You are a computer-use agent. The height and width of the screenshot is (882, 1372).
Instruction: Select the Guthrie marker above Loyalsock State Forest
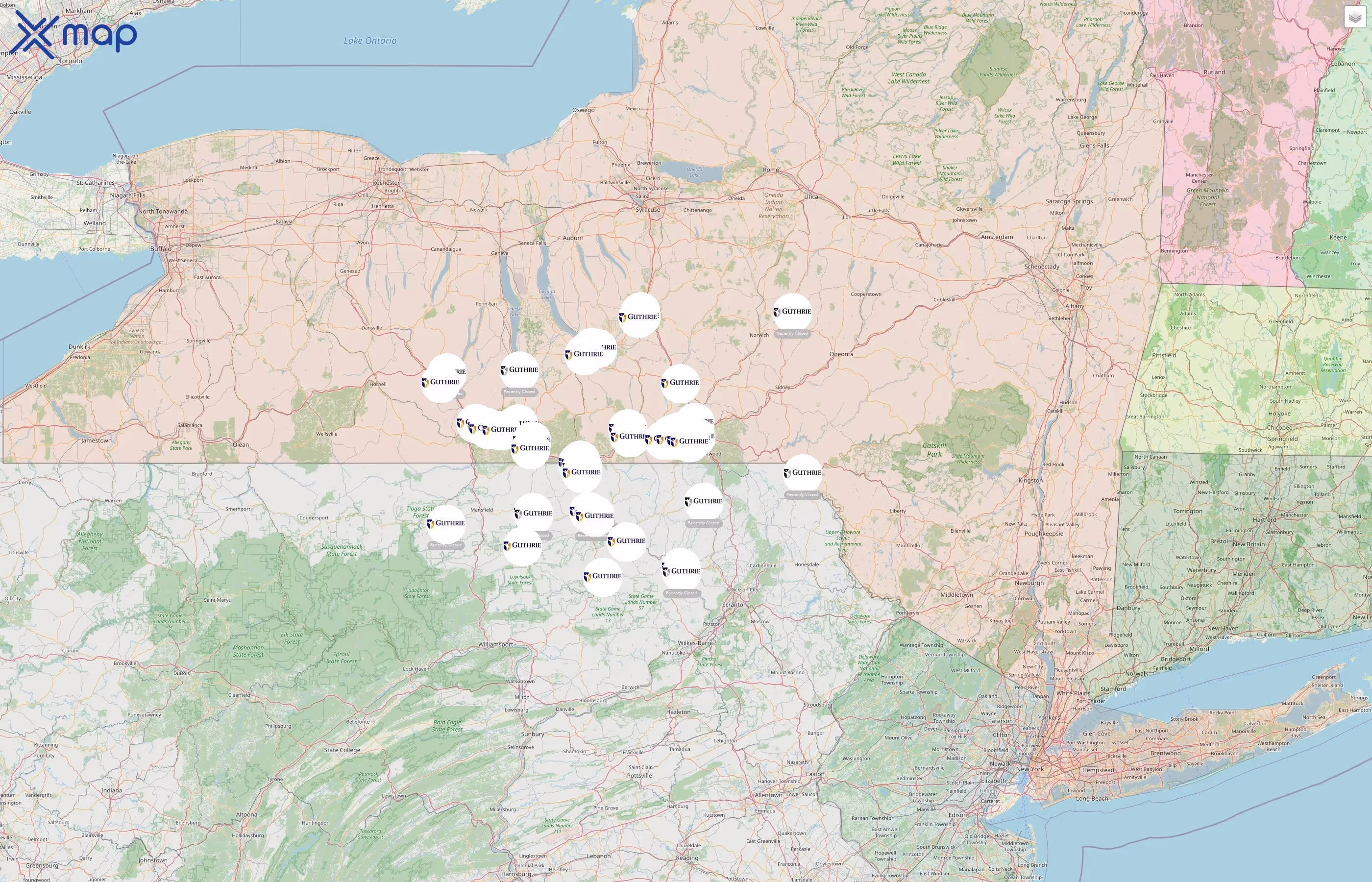(x=522, y=545)
